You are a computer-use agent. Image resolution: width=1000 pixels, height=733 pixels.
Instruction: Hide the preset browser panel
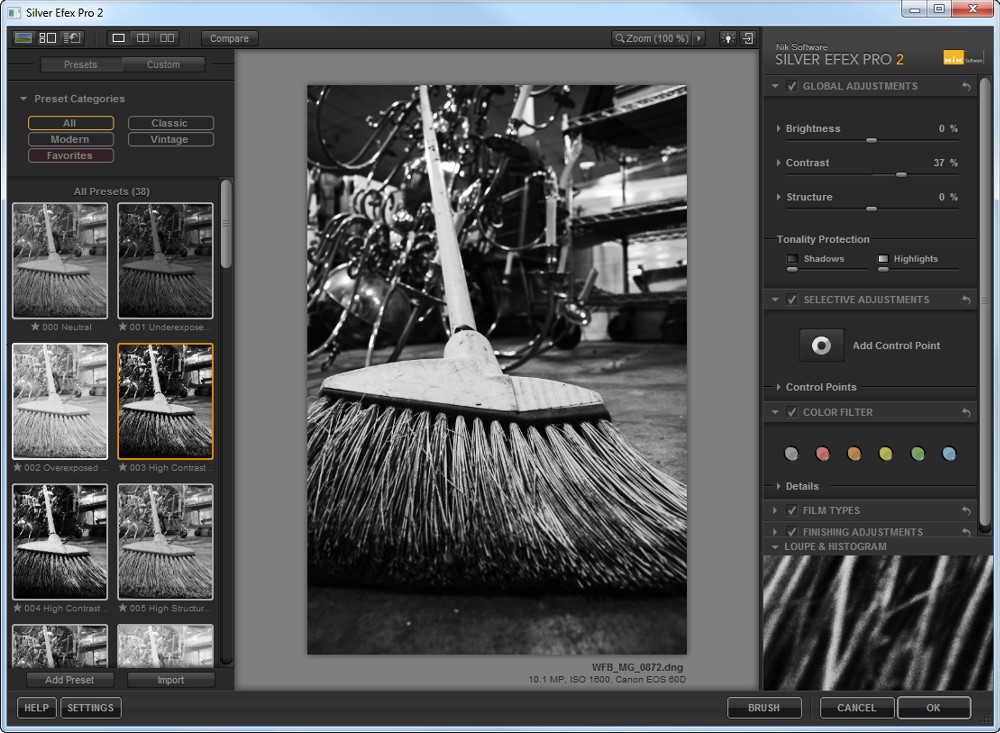click(x=24, y=38)
